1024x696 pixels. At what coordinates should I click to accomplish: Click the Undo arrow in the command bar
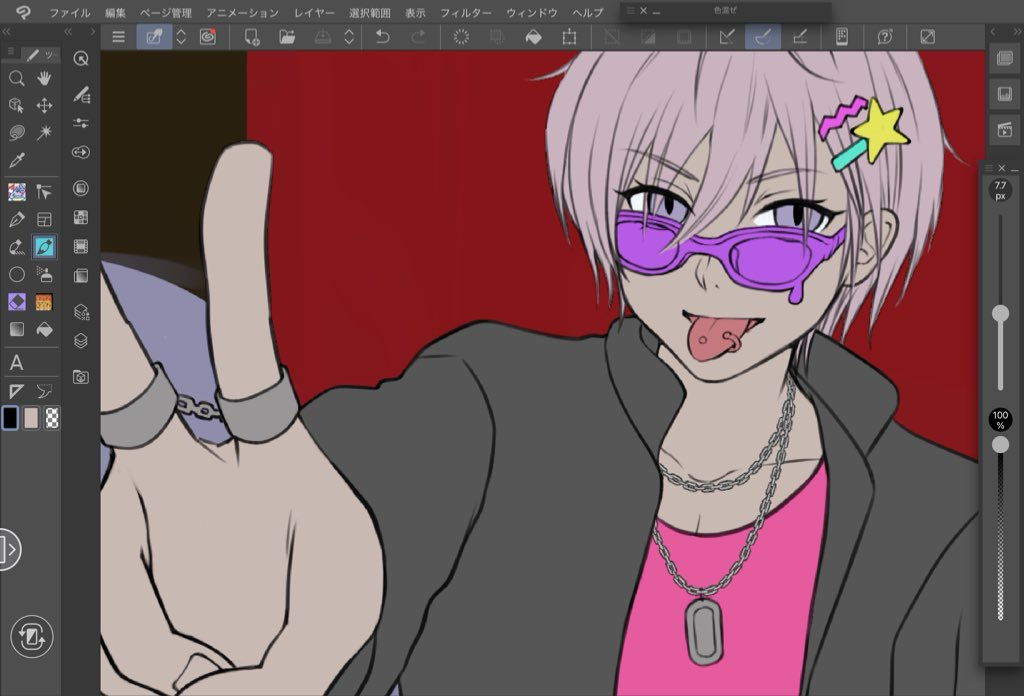[382, 37]
